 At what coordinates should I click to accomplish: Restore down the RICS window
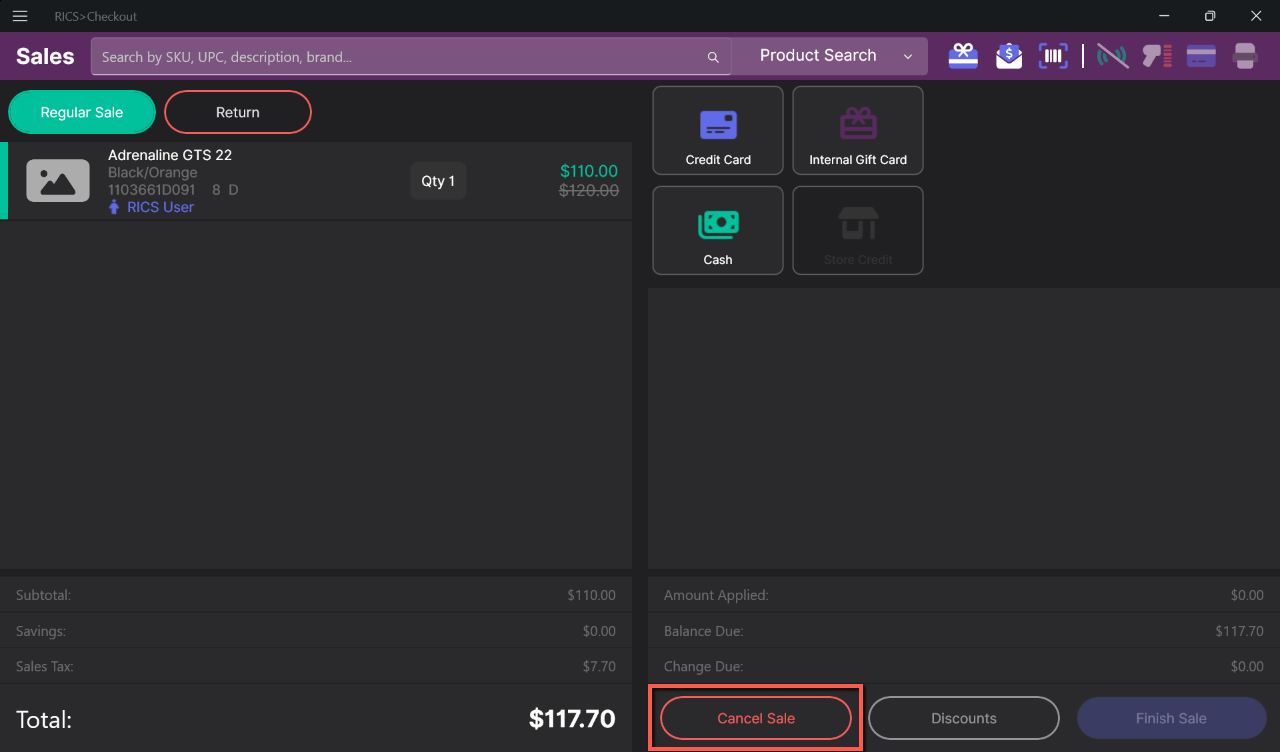[1210, 16]
